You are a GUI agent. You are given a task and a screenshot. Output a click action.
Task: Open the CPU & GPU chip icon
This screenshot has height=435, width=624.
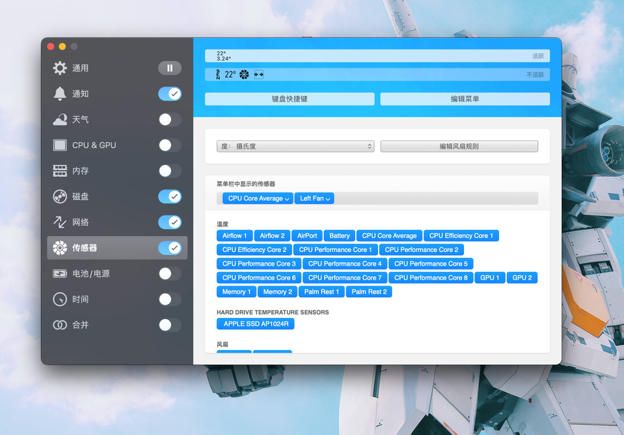pyautogui.click(x=60, y=145)
